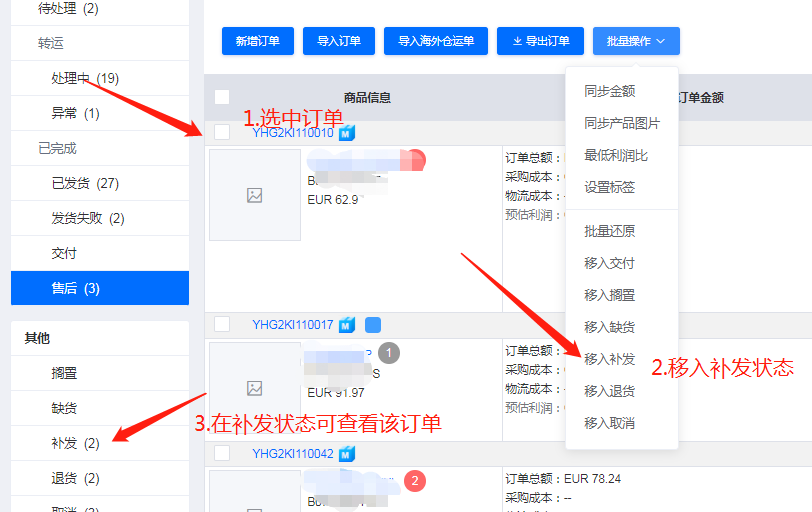Click the 新增订单 button
This screenshot has width=812, height=512.
pos(258,41)
